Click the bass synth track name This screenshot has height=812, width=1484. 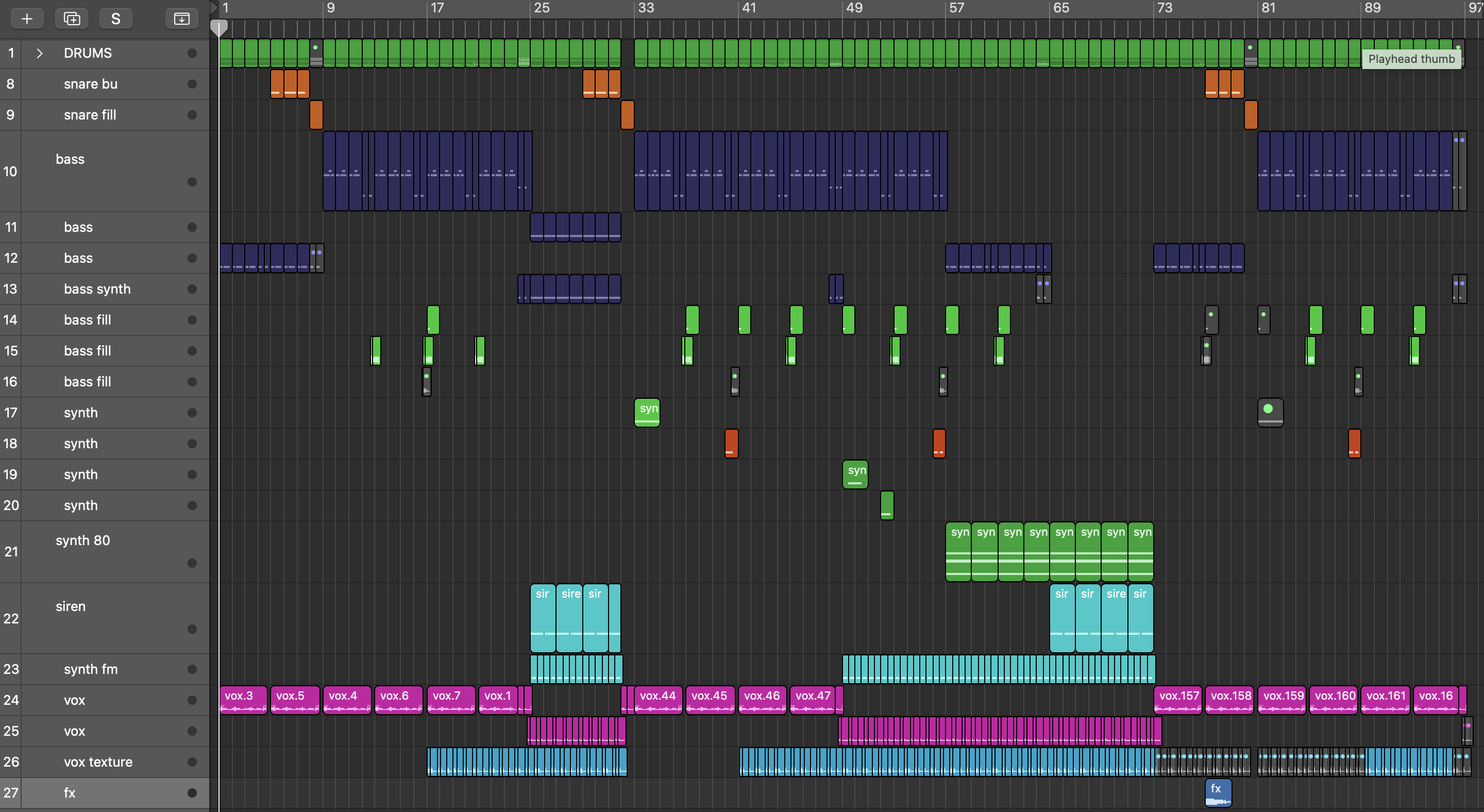point(97,289)
